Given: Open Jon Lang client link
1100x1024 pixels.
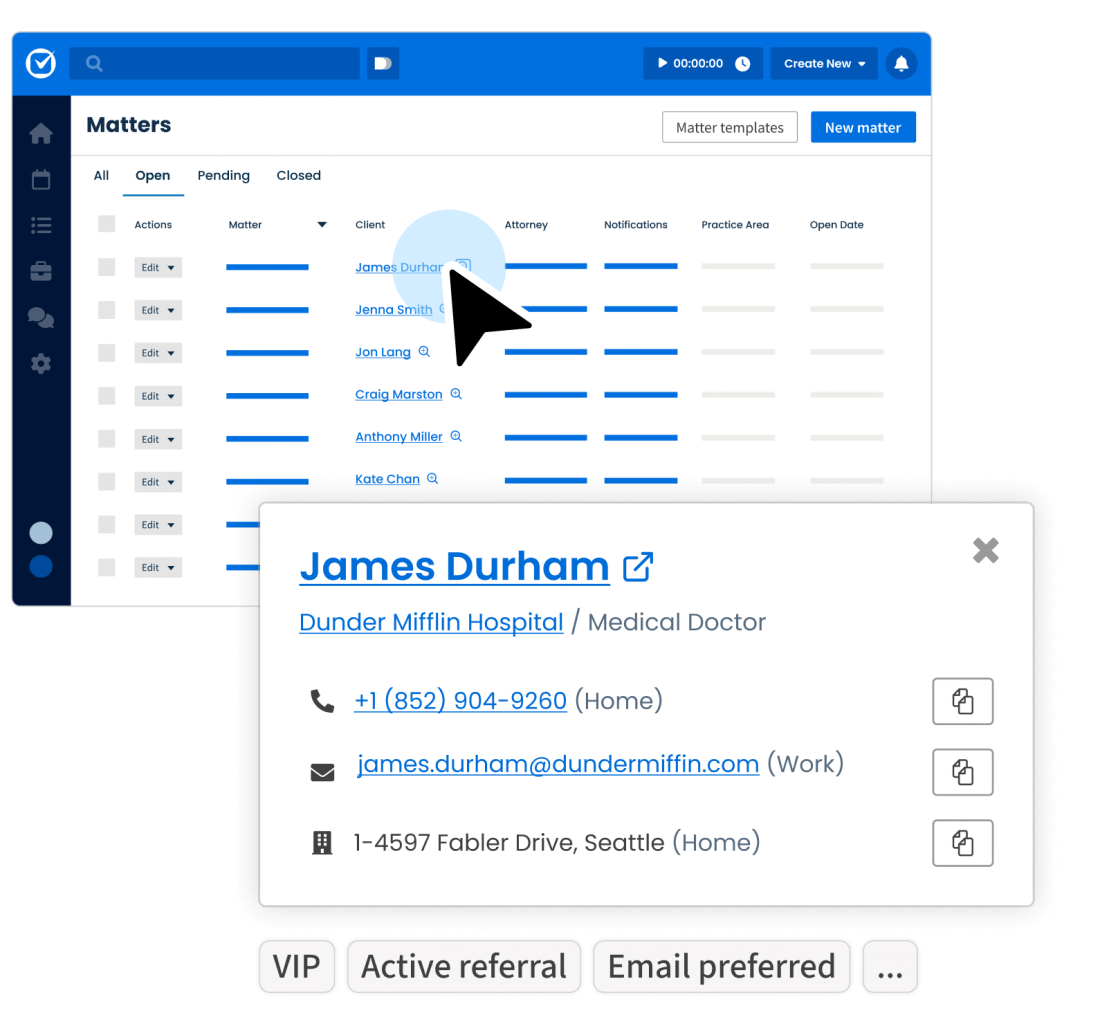Looking at the screenshot, I should pos(382,352).
